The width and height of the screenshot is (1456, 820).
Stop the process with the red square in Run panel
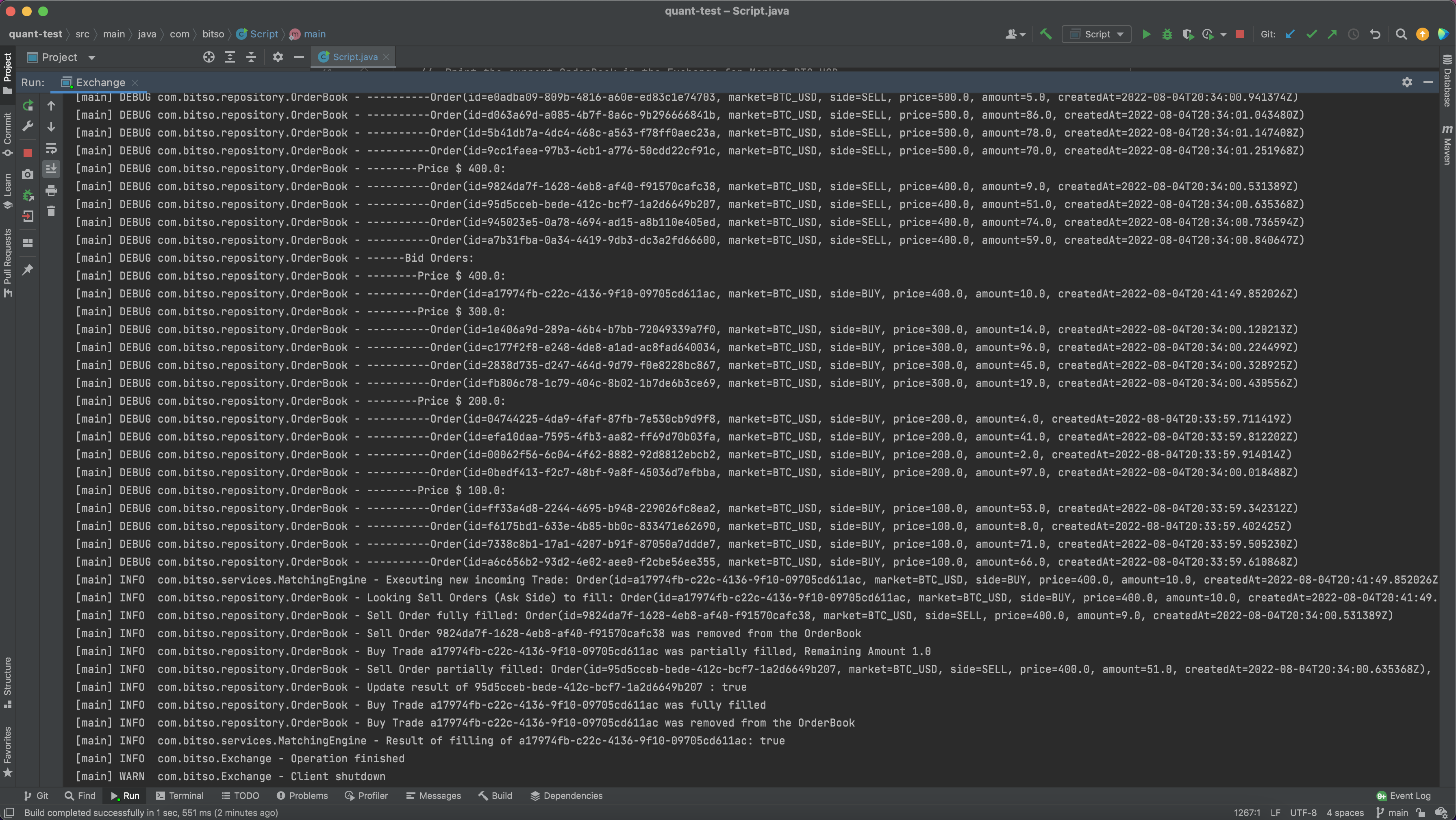click(x=28, y=153)
